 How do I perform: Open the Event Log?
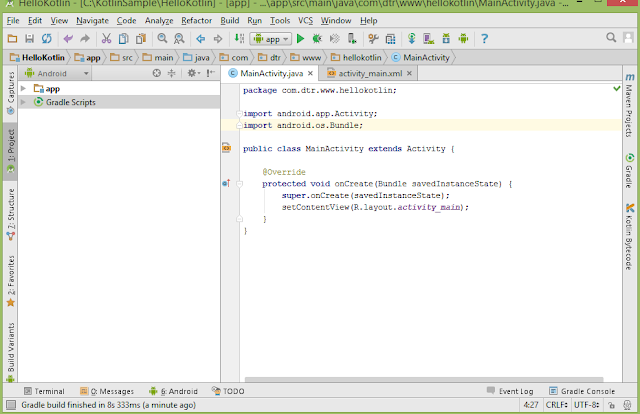[x=510, y=391]
